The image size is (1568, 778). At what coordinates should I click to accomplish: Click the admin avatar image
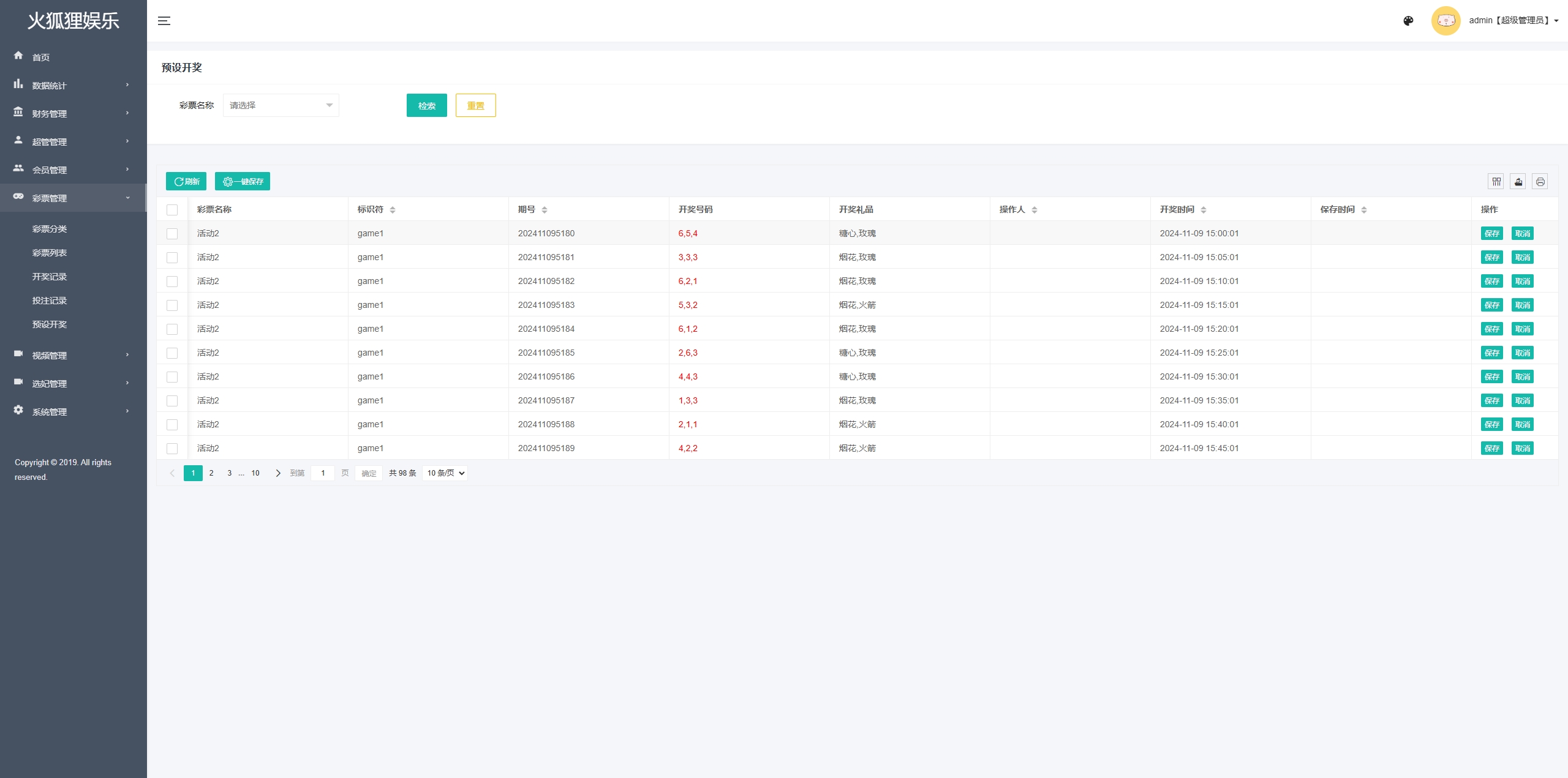point(1445,21)
